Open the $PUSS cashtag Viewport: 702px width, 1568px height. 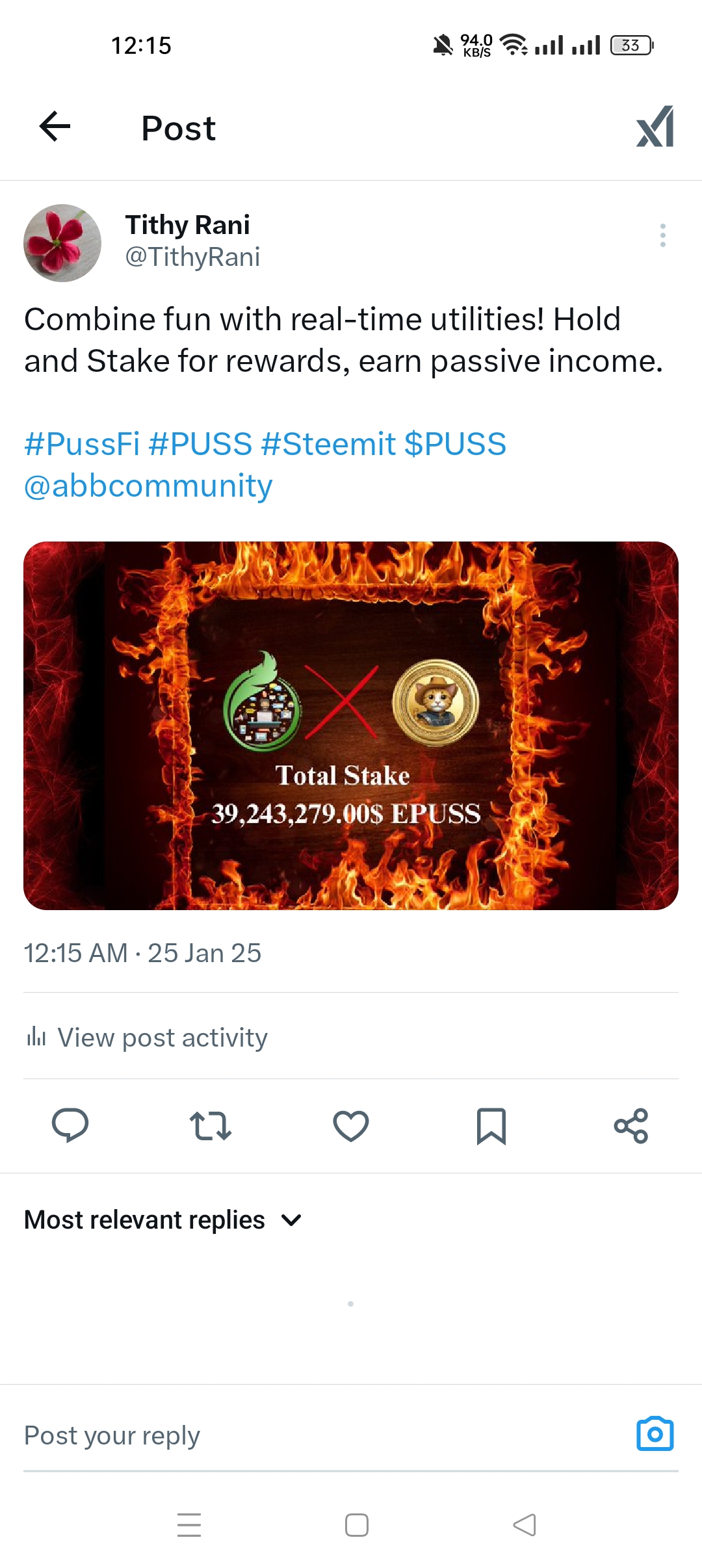coord(455,444)
